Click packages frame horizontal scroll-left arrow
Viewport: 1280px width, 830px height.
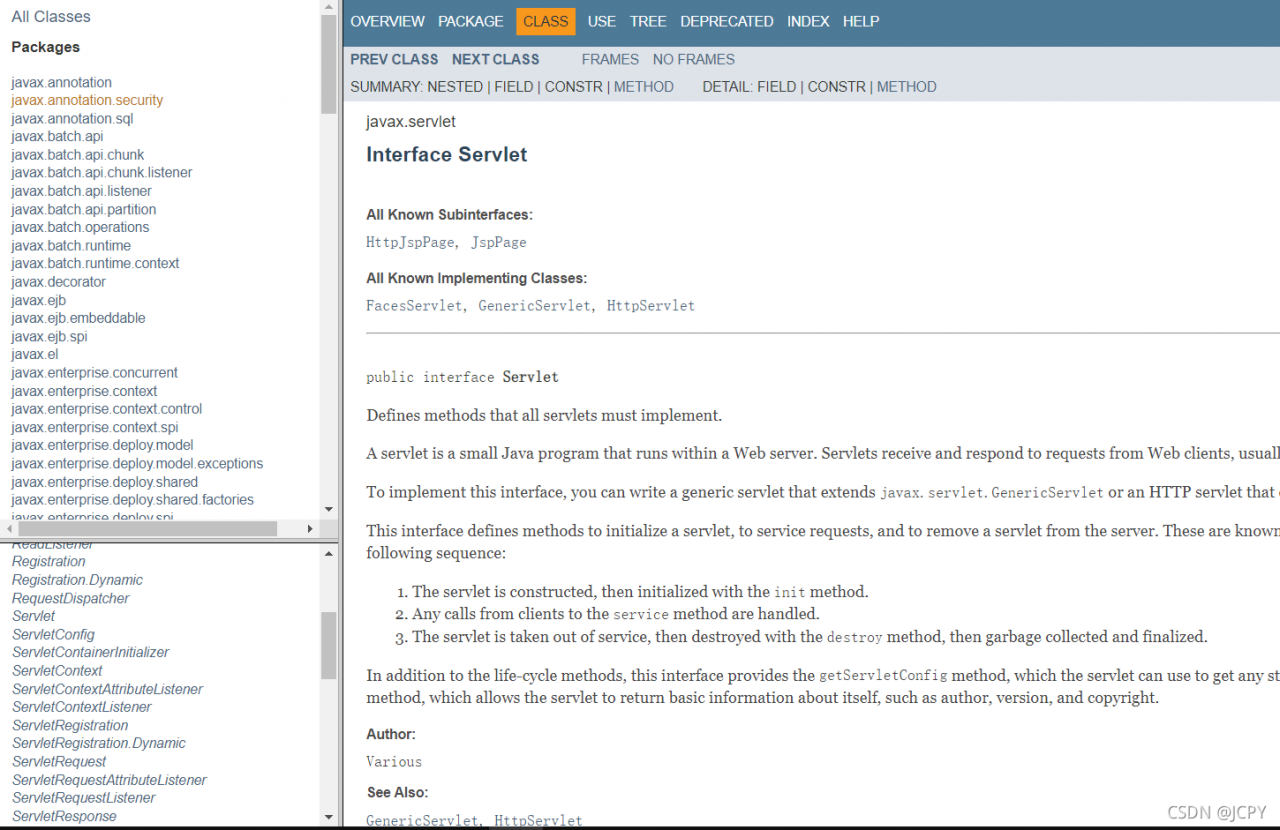click(9, 528)
